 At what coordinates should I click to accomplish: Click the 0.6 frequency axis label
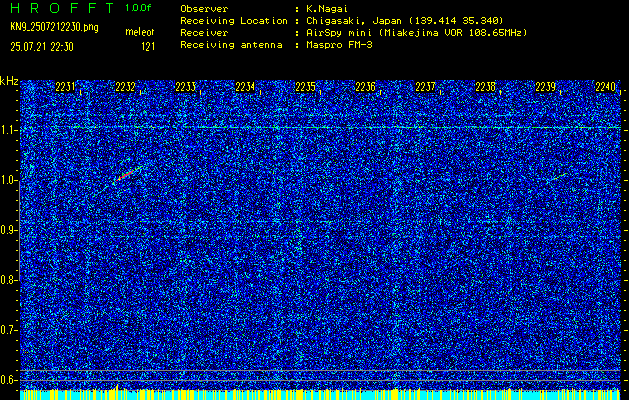pos(8,380)
